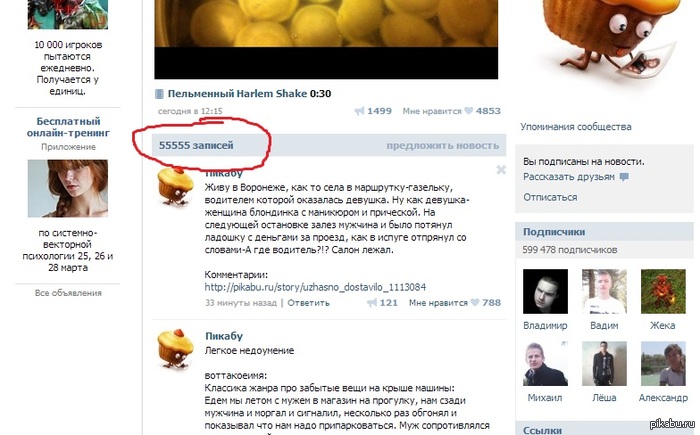Click the share megaphone icon beside 1499
The width and height of the screenshot is (700, 435).
point(359,111)
